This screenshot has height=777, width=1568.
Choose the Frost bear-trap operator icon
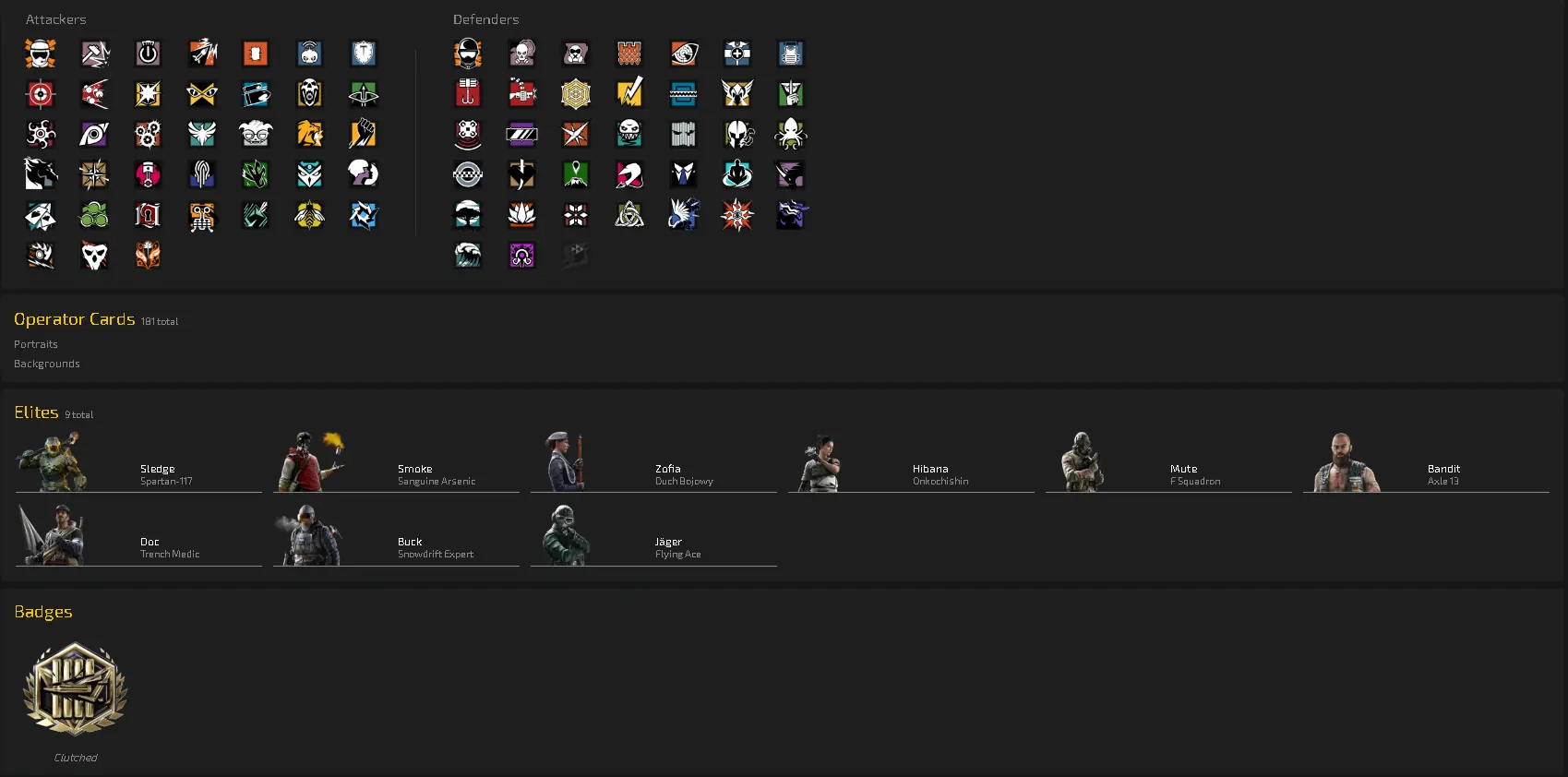[683, 94]
